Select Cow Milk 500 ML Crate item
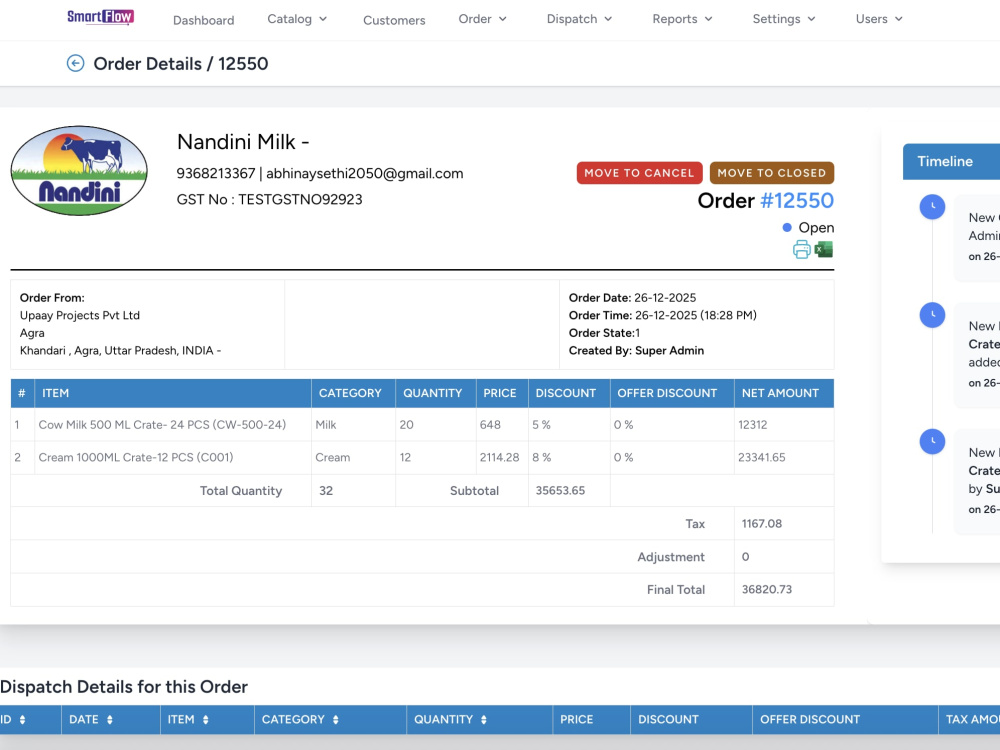Viewport: 1000px width, 750px height. [162, 425]
